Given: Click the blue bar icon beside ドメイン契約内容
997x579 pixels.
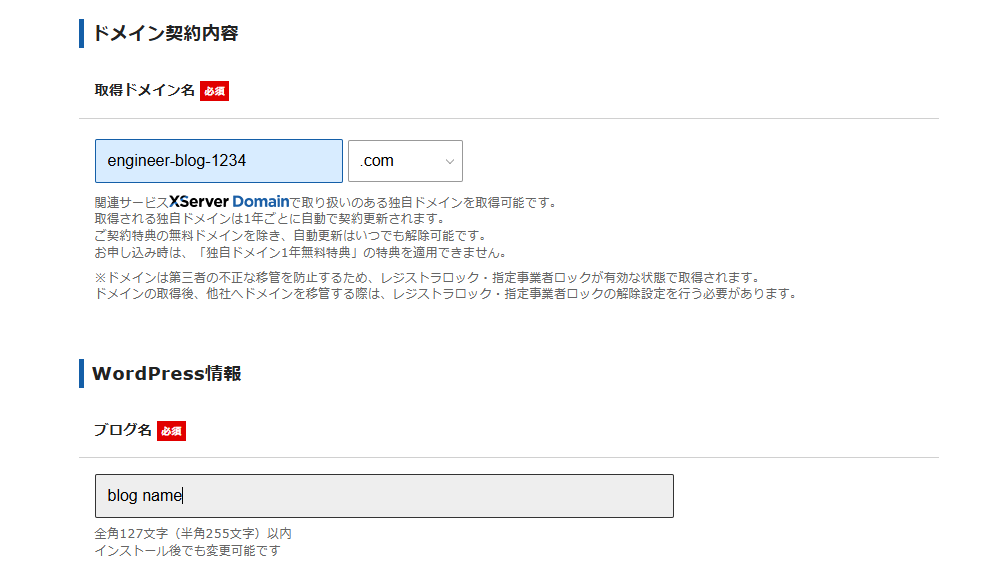Looking at the screenshot, I should pyautogui.click(x=81, y=33).
